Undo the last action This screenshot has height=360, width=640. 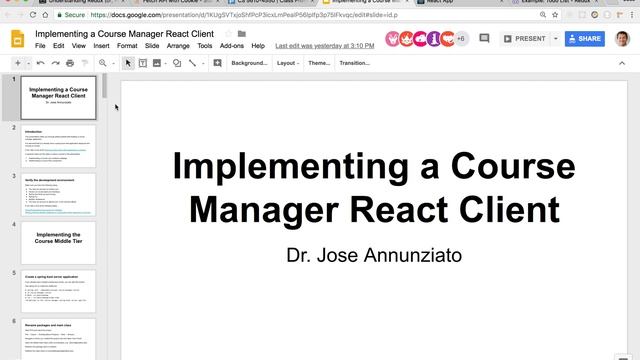pyautogui.click(x=40, y=63)
